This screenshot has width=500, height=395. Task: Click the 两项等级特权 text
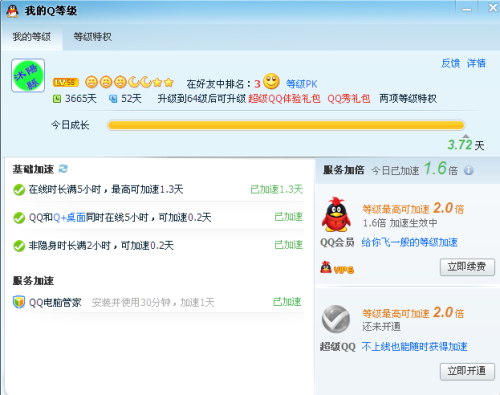408,99
